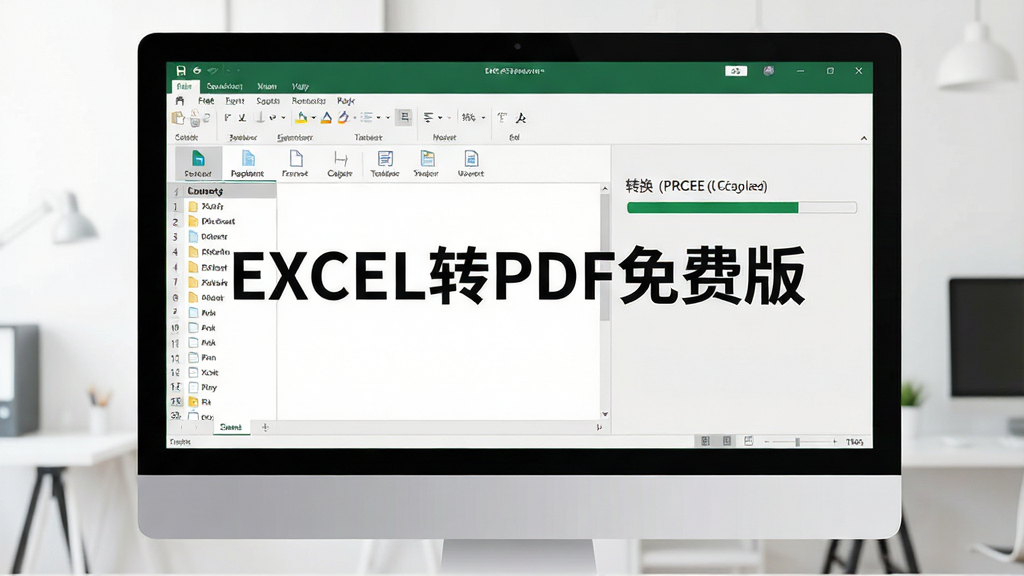Switch to Page Break preview in status bar
This screenshot has width=1024, height=576.
748,441
